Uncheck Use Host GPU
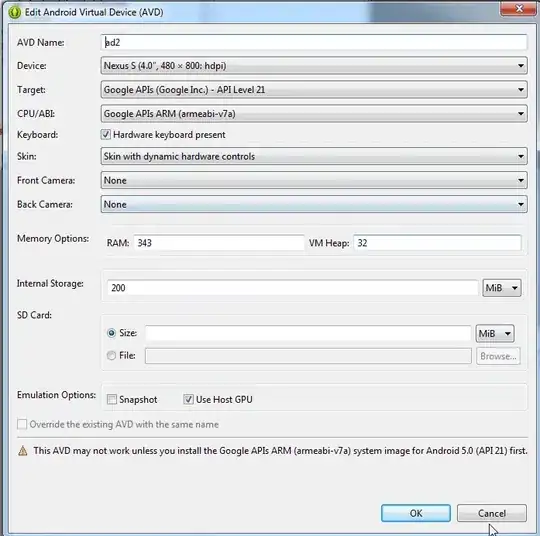Screen dimensions: 540x536 [188, 399]
